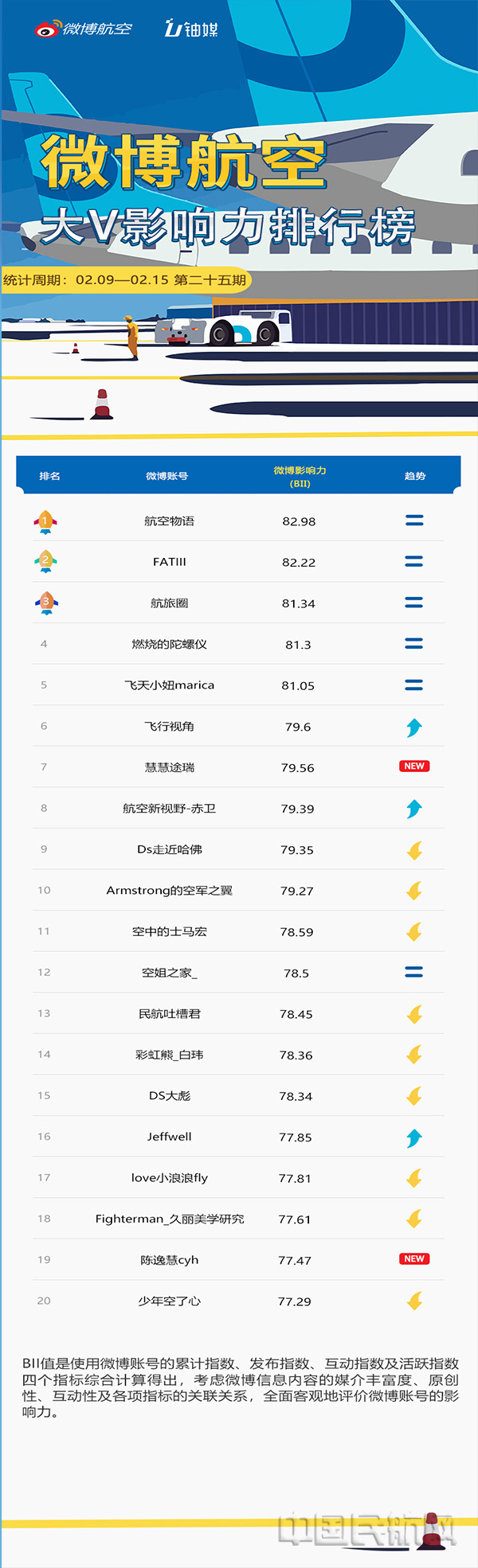Screen dimensions: 478x1568
Task: Click the gold rank 1 medal icon
Action: (x=45, y=521)
